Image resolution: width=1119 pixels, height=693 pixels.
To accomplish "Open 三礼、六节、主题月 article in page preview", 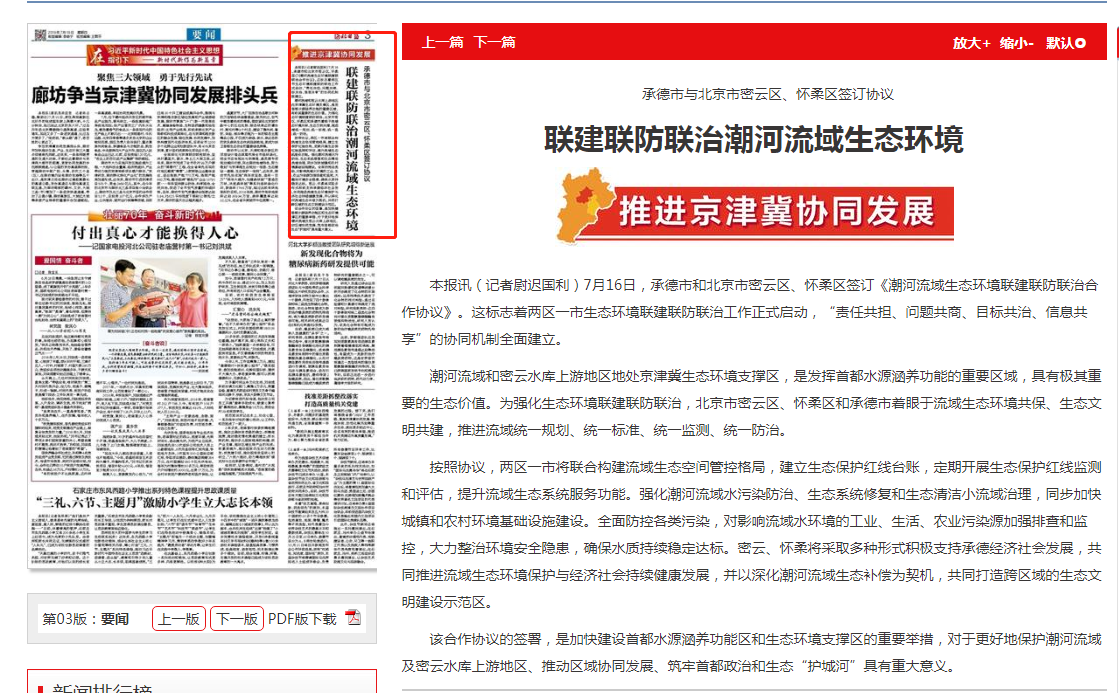I will click(x=154, y=501).
